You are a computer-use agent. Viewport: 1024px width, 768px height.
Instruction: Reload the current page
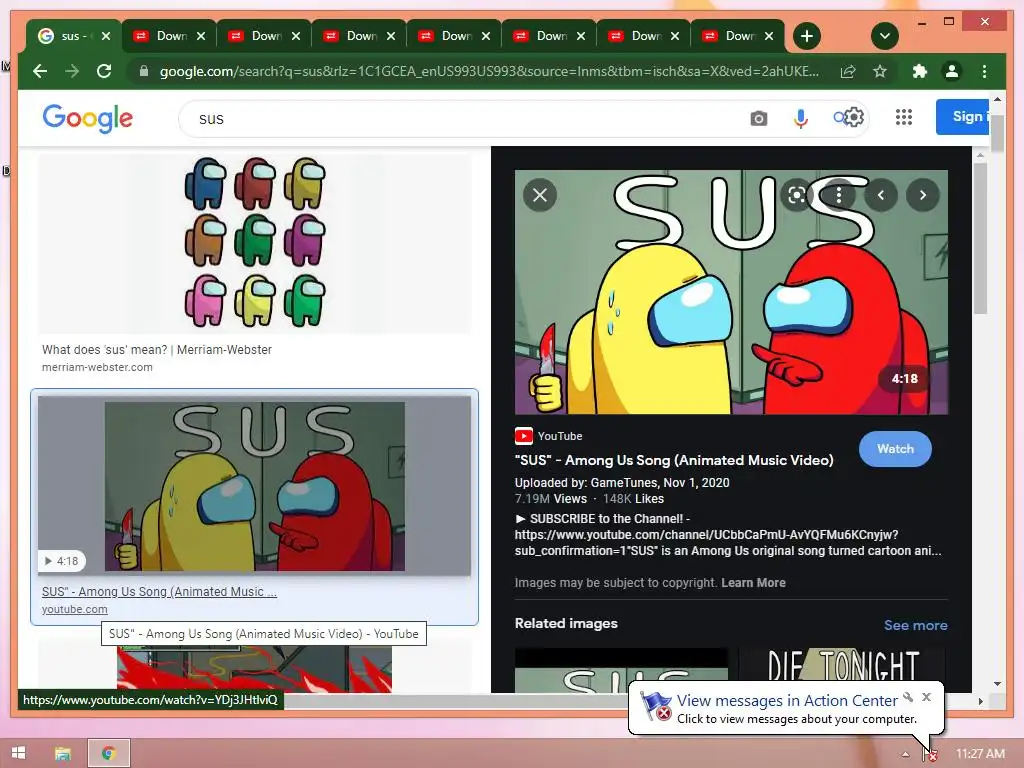(x=104, y=71)
